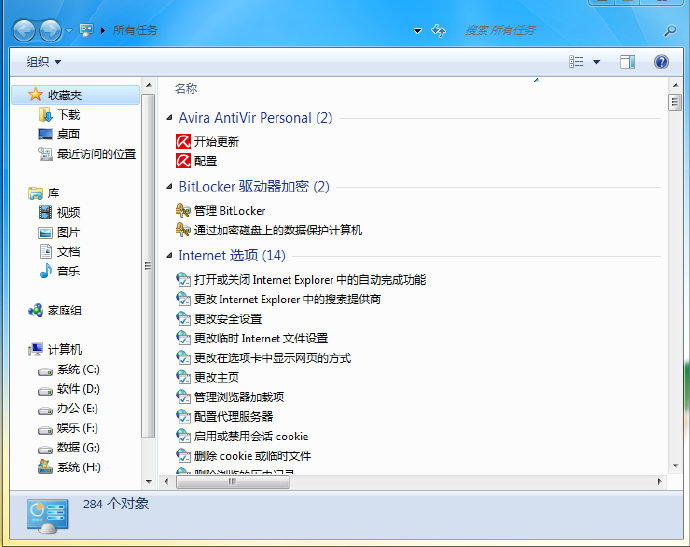The image size is (690, 547).
Task: Click horizontal scrollbar right arrow
Action: pyautogui.click(x=659, y=481)
